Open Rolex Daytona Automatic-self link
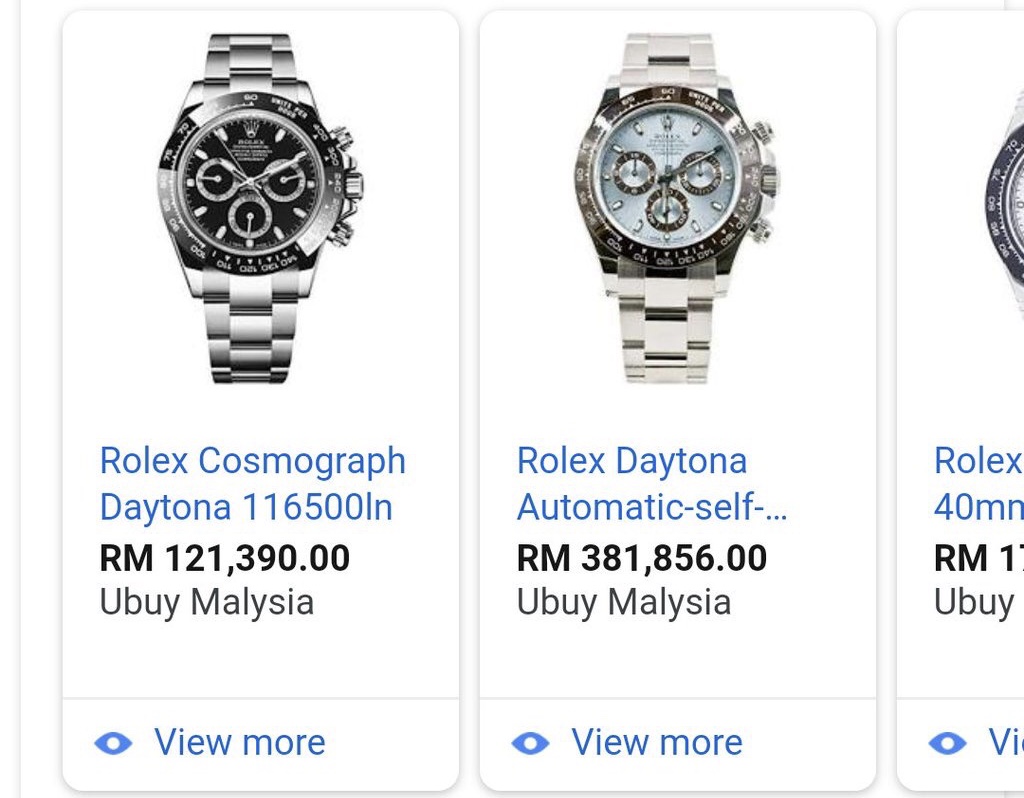1024x798 pixels. click(652, 484)
